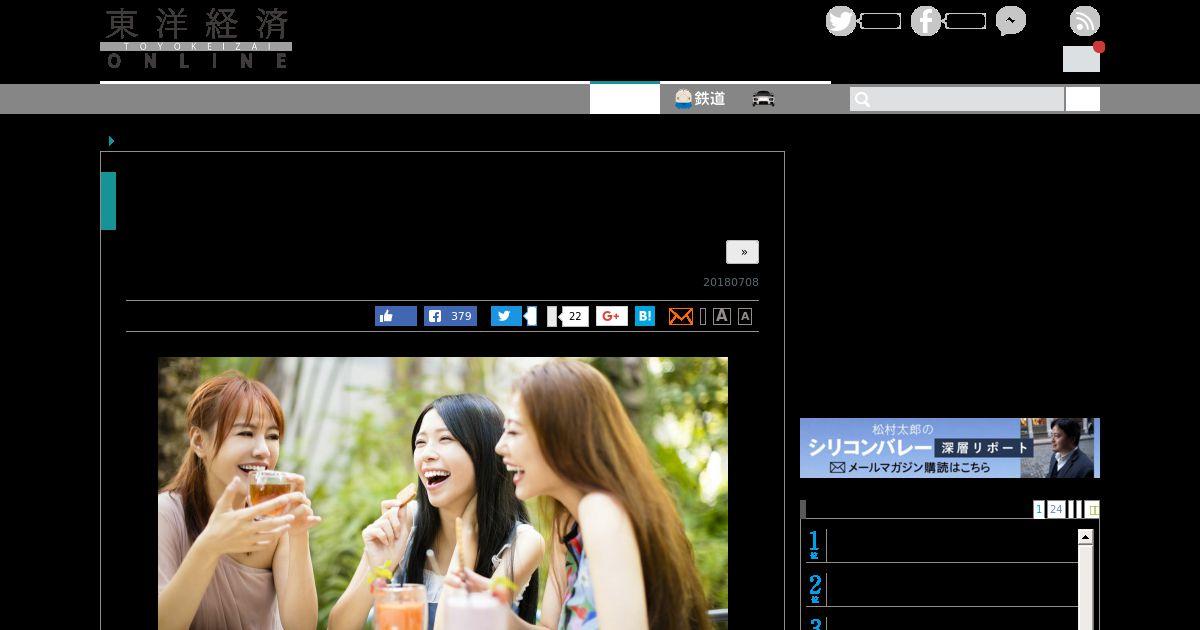
Task: Open ranking entry number 1
Action: pyautogui.click(x=942, y=544)
